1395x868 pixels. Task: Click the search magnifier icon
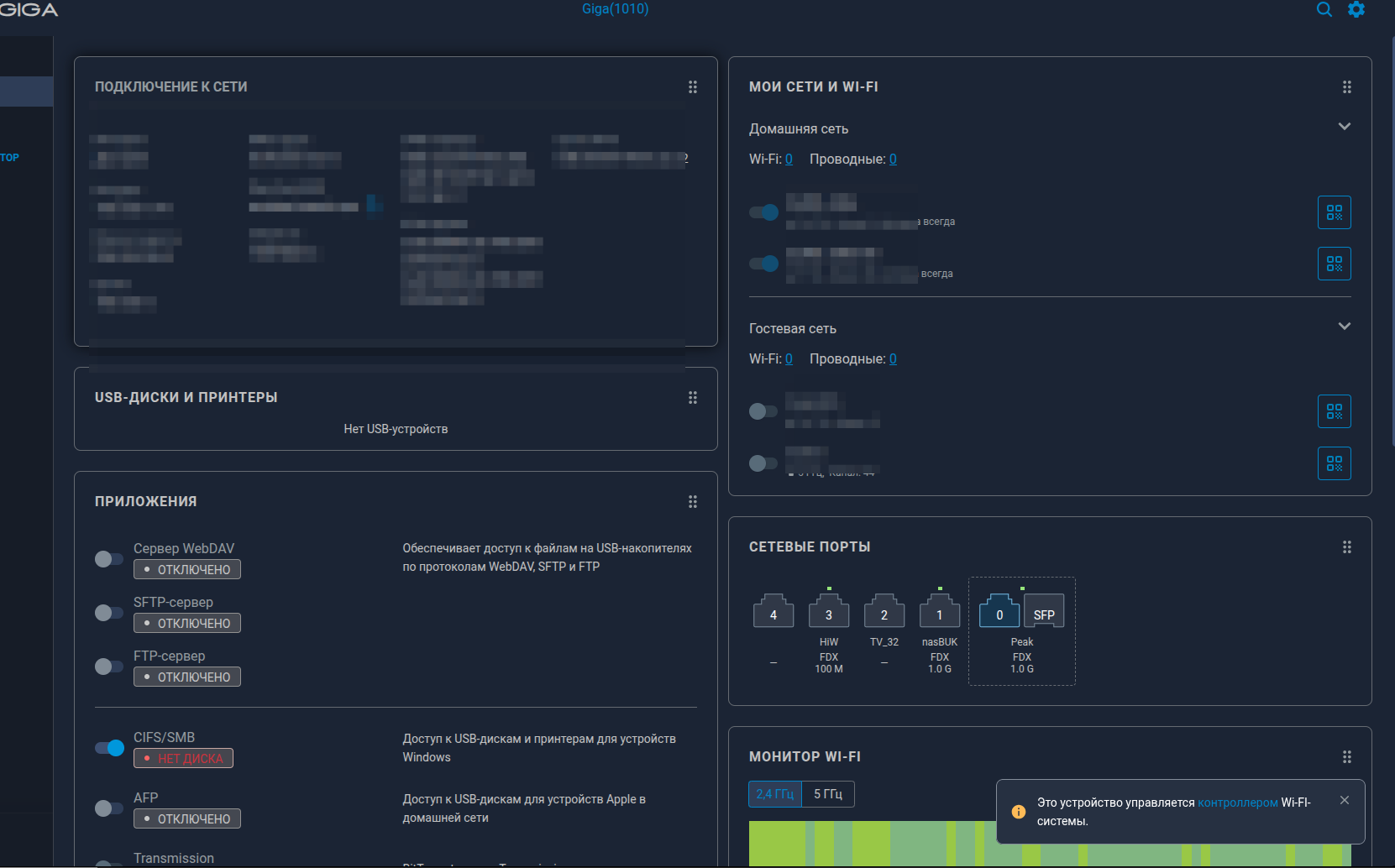pos(1324,10)
